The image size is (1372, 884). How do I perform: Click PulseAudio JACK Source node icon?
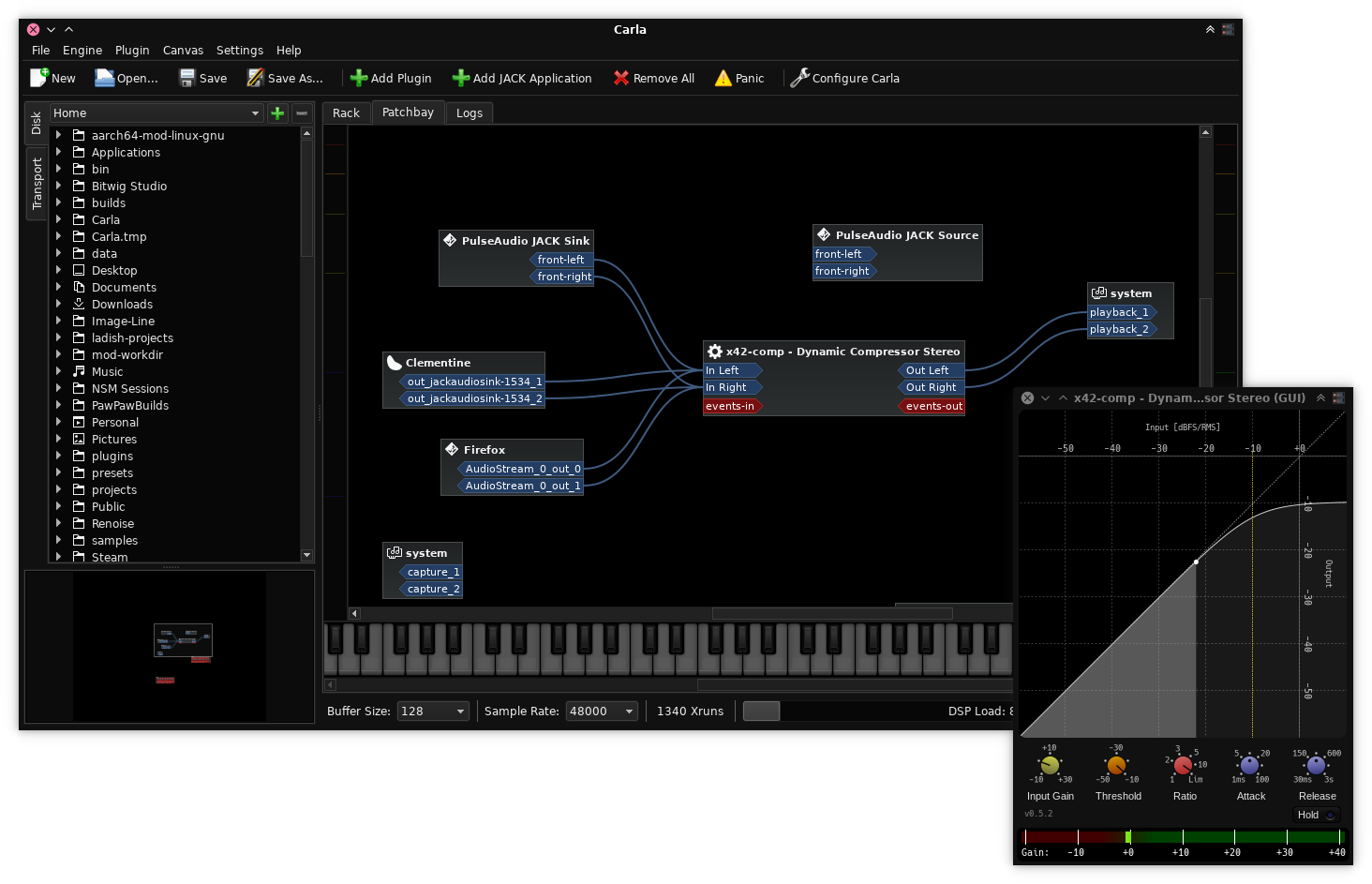point(824,234)
